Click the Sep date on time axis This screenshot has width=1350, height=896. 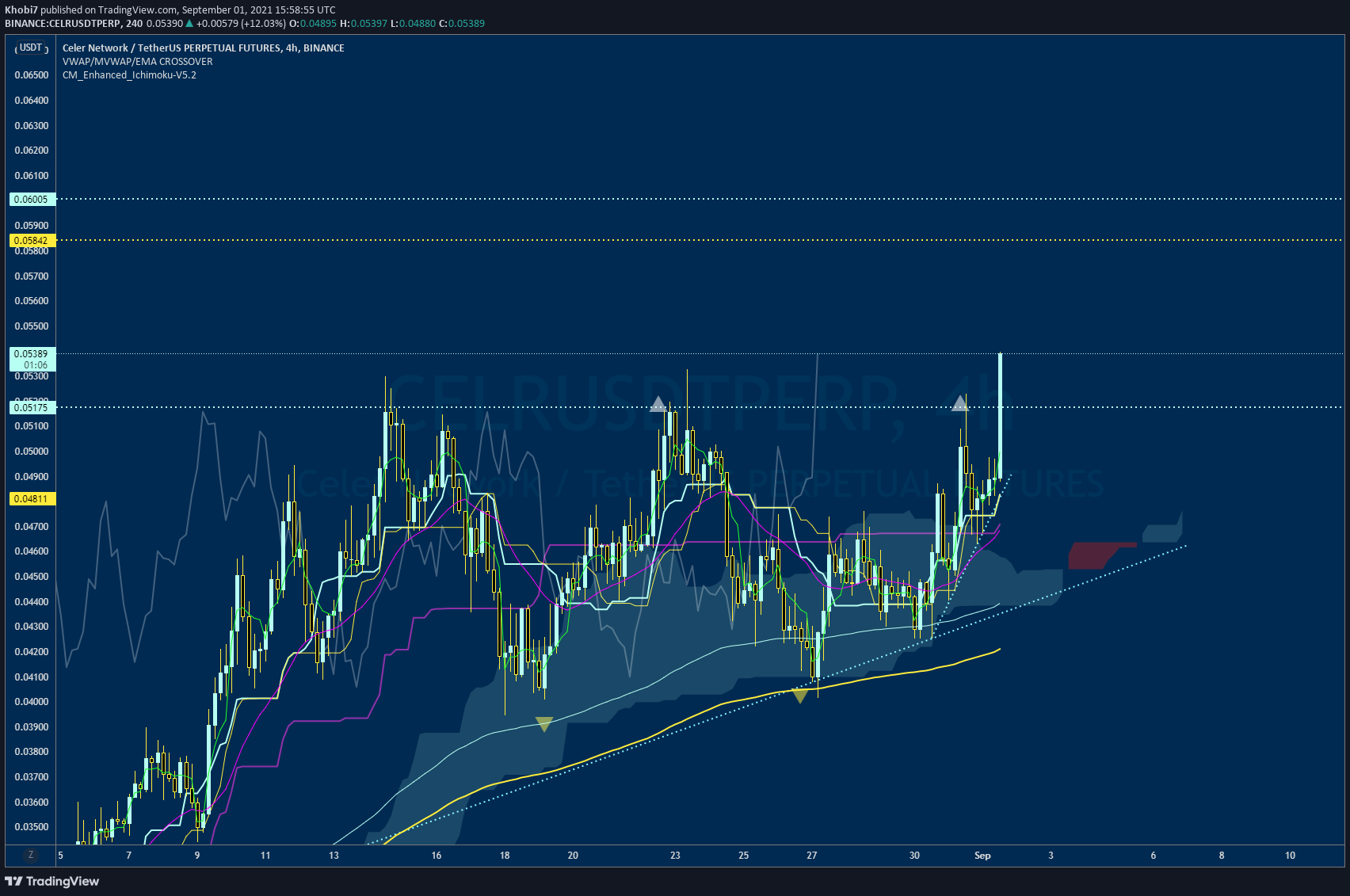click(982, 856)
